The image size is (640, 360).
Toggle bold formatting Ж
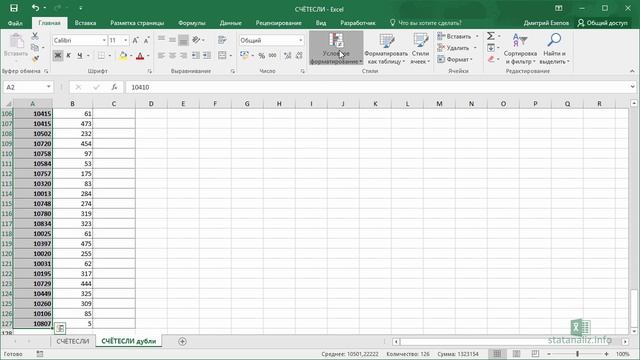point(58,56)
